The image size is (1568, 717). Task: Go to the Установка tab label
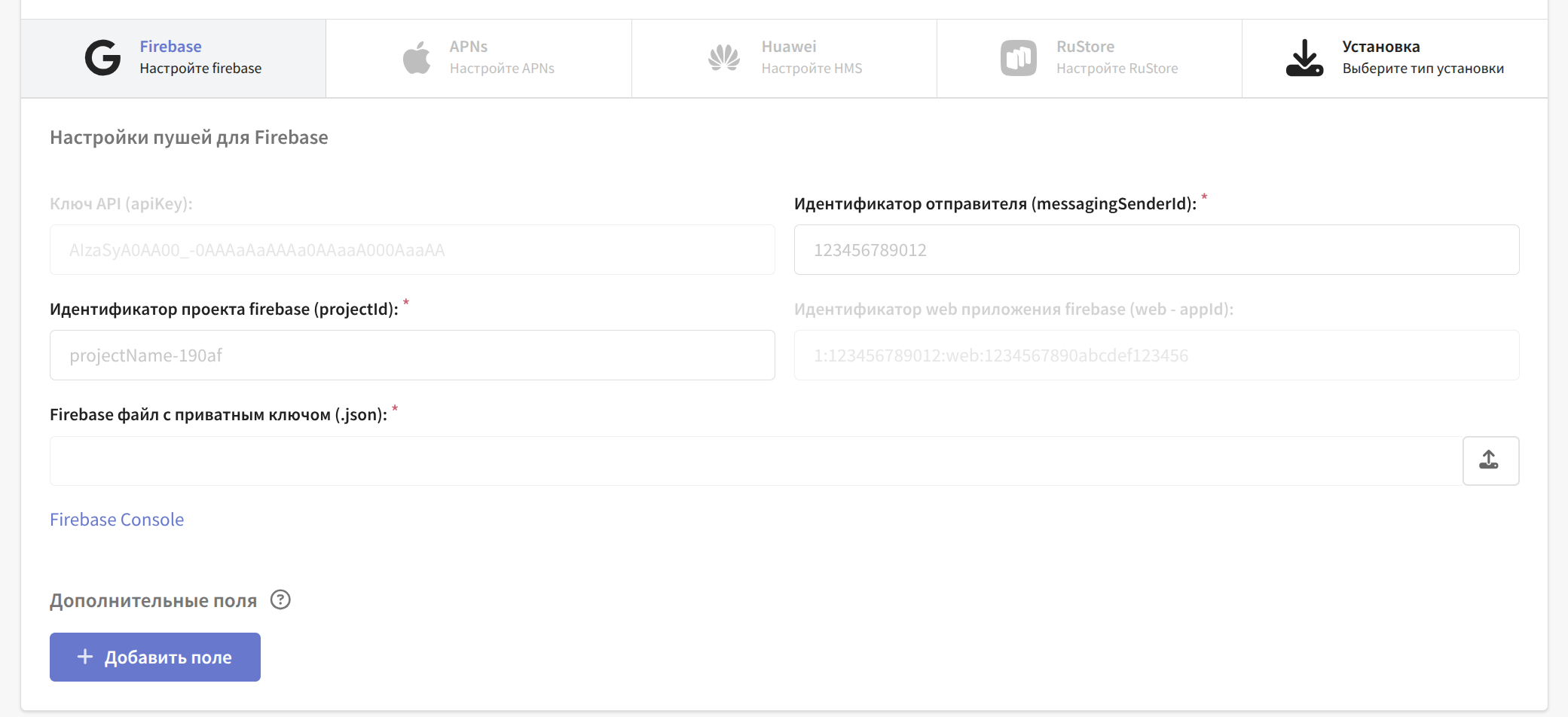1380,47
